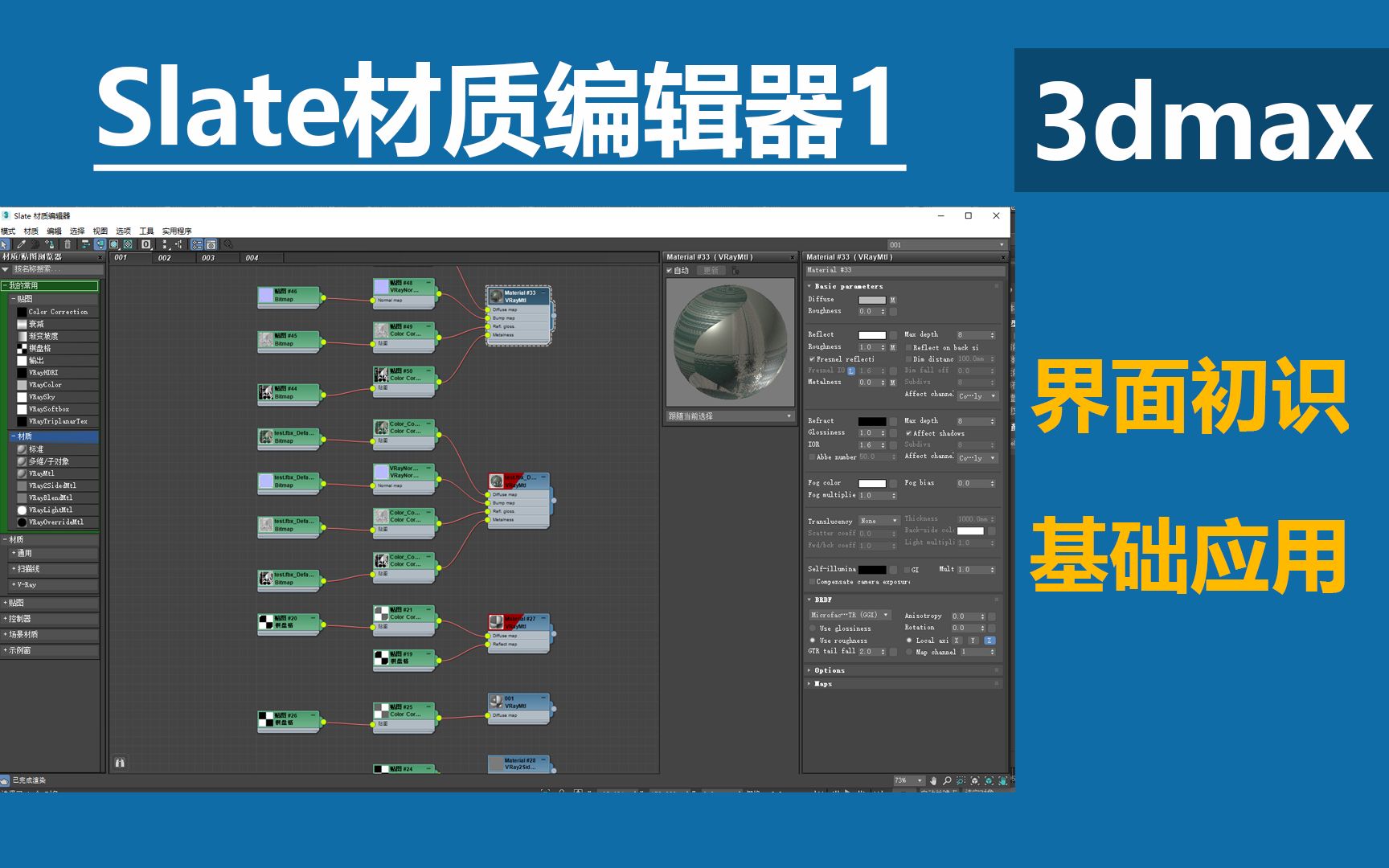Toggle Affect shadows checkbox
Screen dimensions: 1389x868
click(x=908, y=433)
